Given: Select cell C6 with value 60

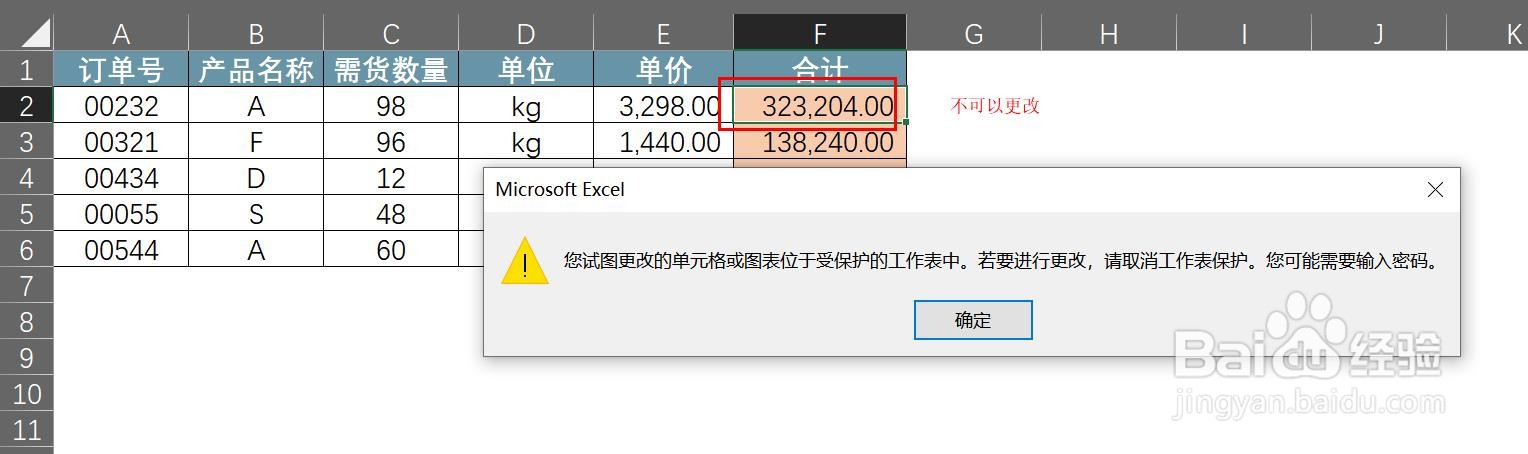Looking at the screenshot, I should 391,250.
